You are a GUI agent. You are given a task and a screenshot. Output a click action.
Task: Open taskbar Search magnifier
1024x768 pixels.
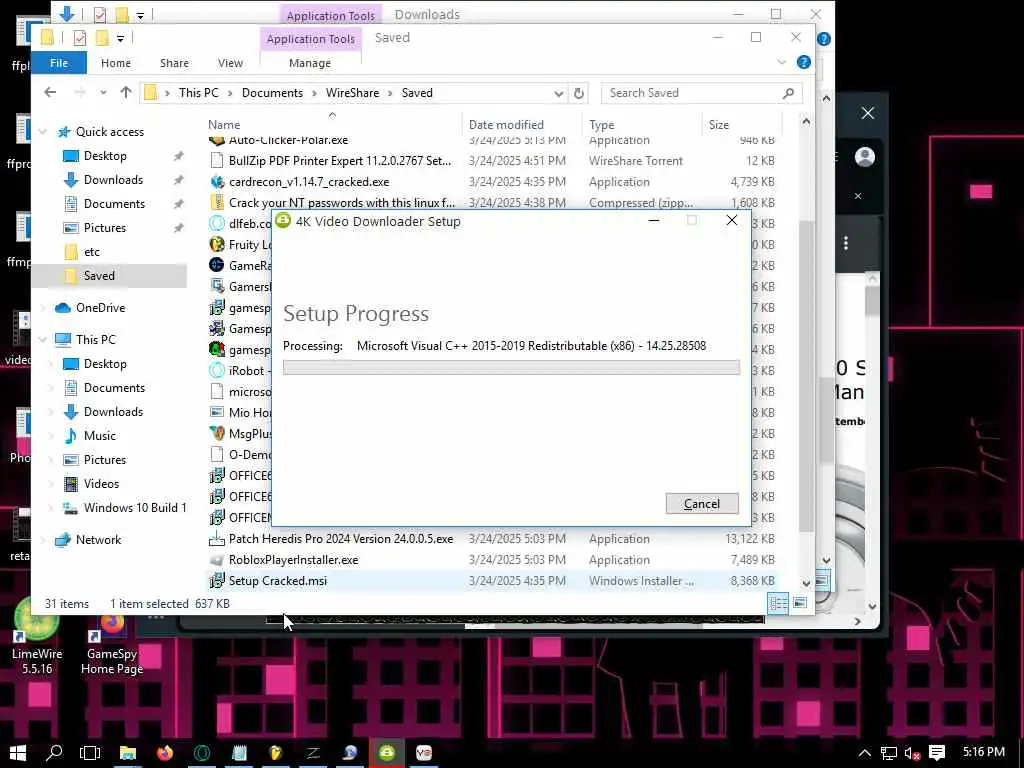[54, 753]
